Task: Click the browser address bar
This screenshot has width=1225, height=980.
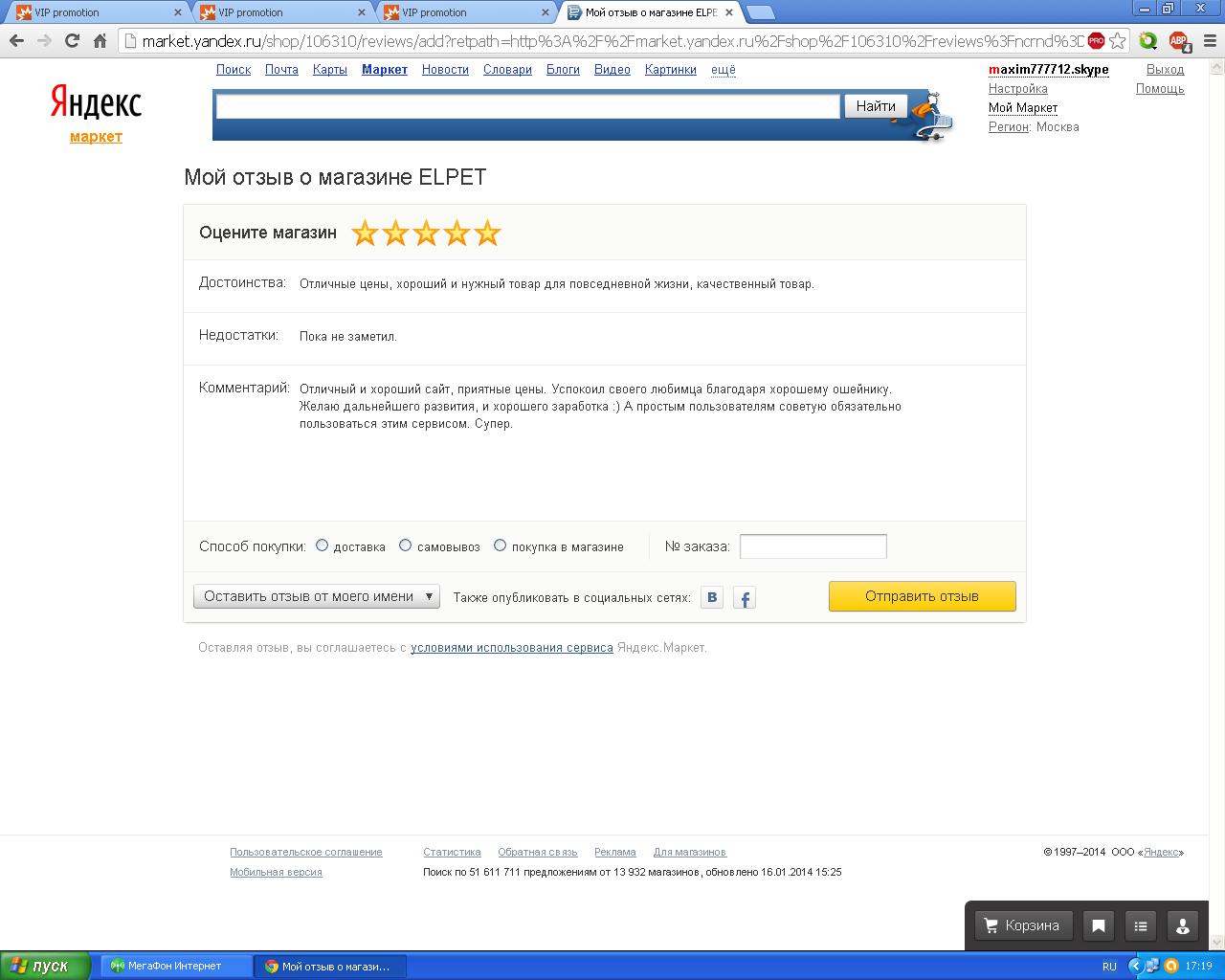Action: tap(612, 41)
